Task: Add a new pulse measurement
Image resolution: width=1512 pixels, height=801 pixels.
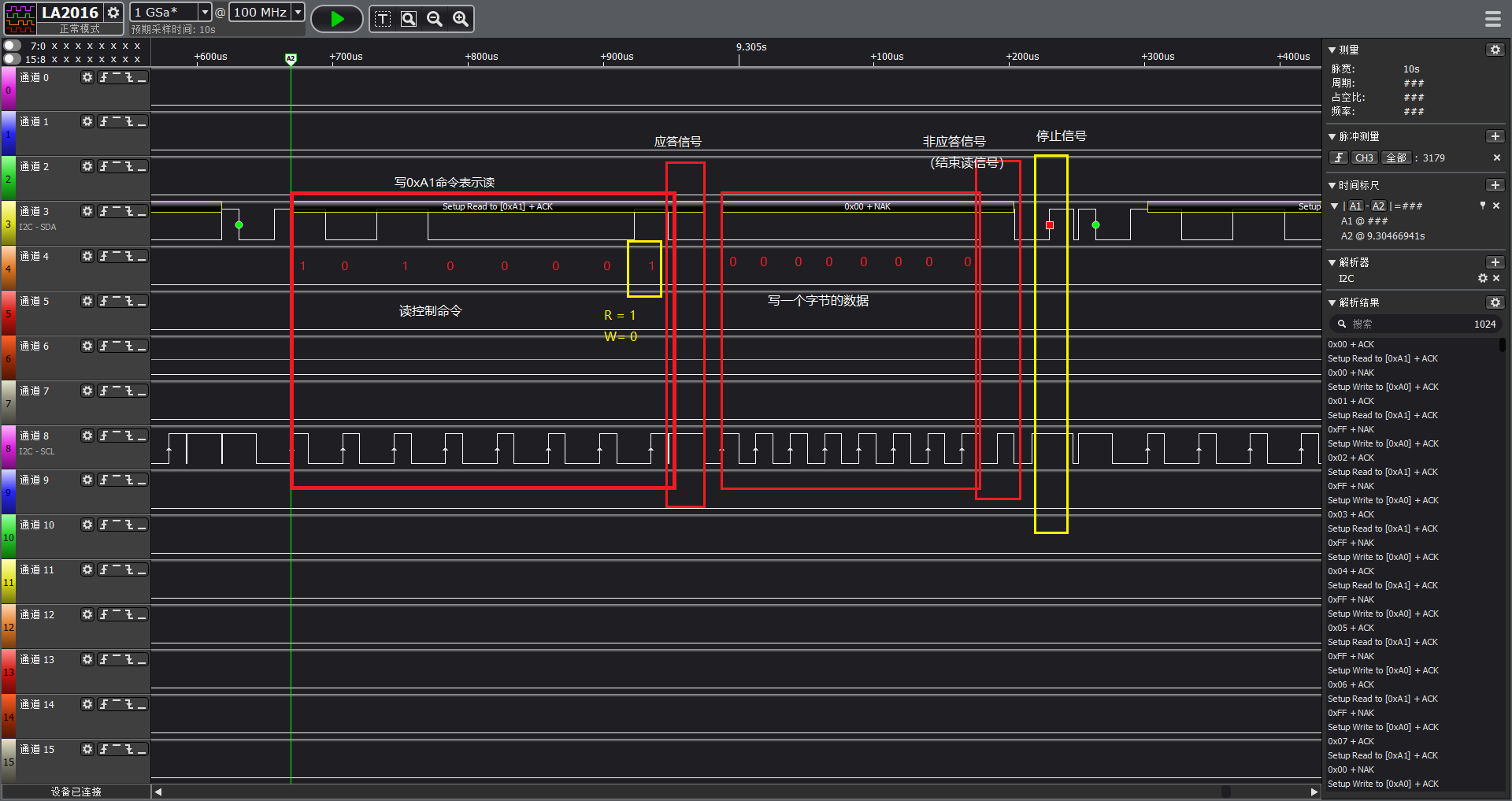Action: 1495,136
